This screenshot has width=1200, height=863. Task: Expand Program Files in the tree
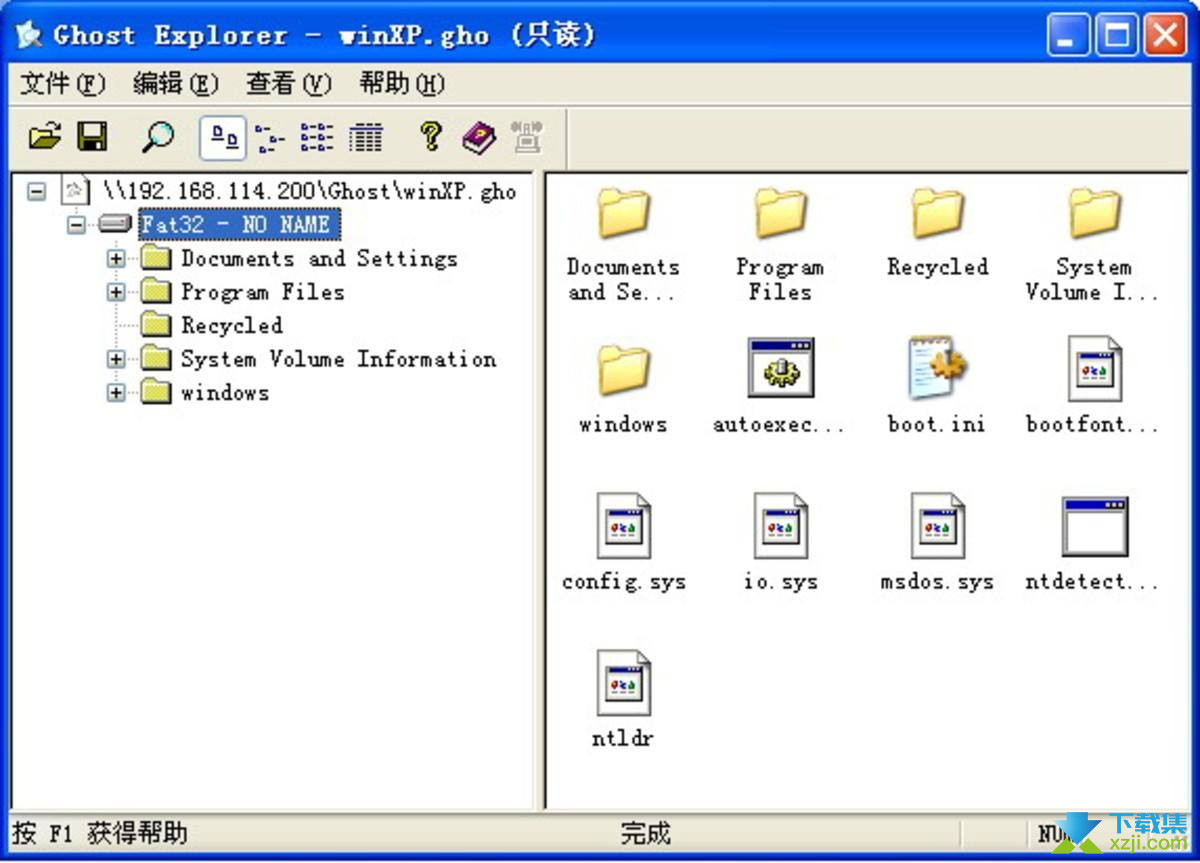pos(116,293)
